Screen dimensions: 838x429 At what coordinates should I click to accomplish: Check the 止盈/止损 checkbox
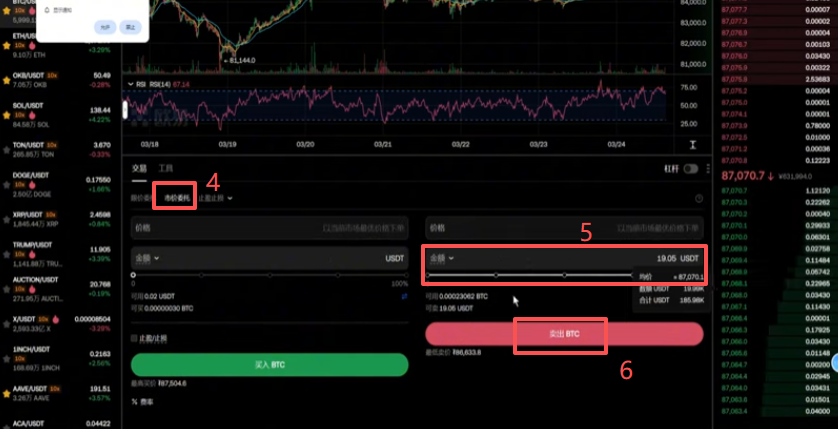pyautogui.click(x=134, y=339)
